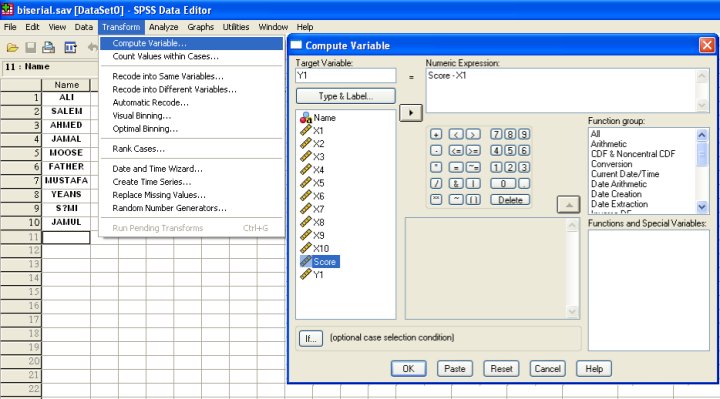Viewport: 720px width, 399px height.
Task: Open the Analyze menu
Action: point(163,27)
